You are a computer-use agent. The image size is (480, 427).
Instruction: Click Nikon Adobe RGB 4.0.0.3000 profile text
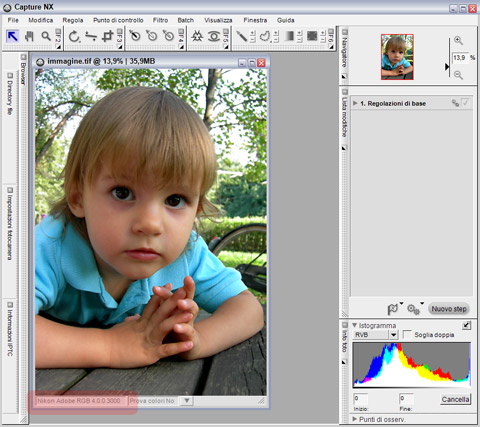(79, 401)
